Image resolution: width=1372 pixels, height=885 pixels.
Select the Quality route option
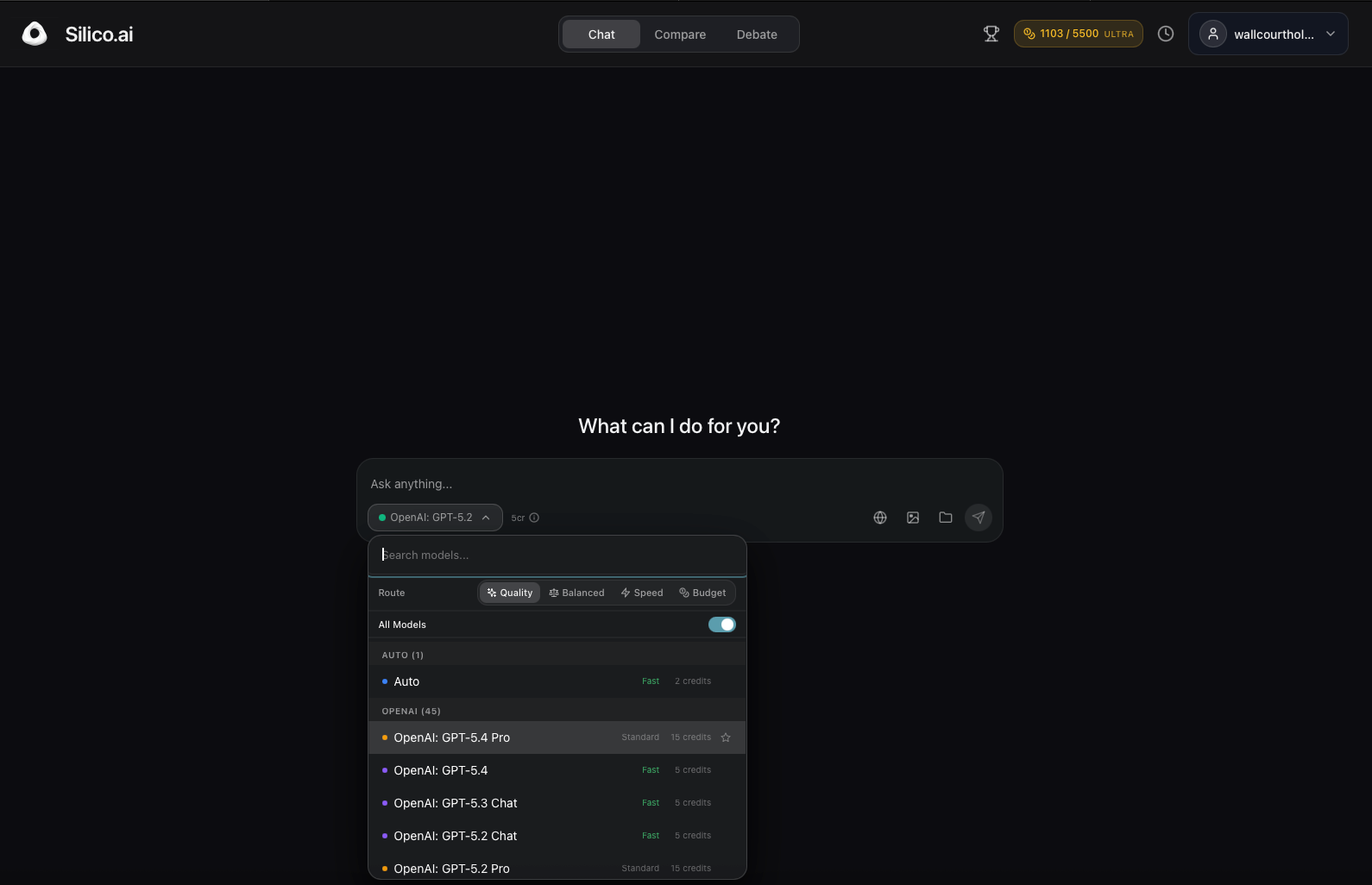tap(509, 593)
